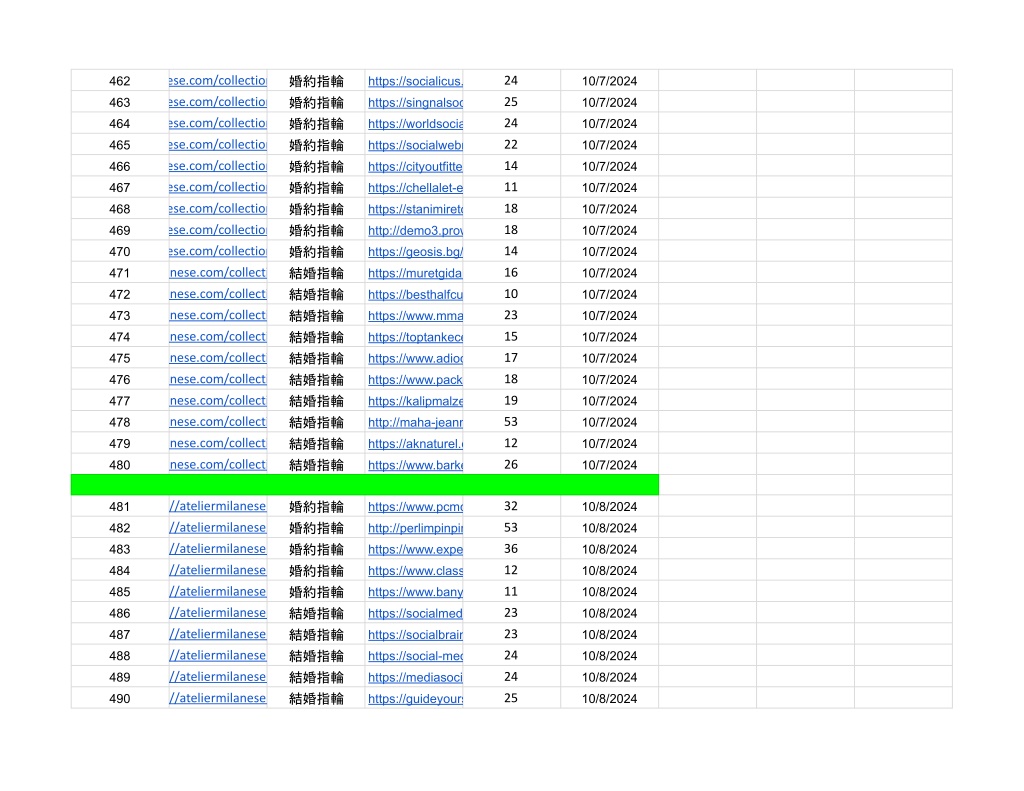This screenshot has height=791, width=1024.
Task: Select the 10/8/2024 date in row 490
Action: (609, 699)
